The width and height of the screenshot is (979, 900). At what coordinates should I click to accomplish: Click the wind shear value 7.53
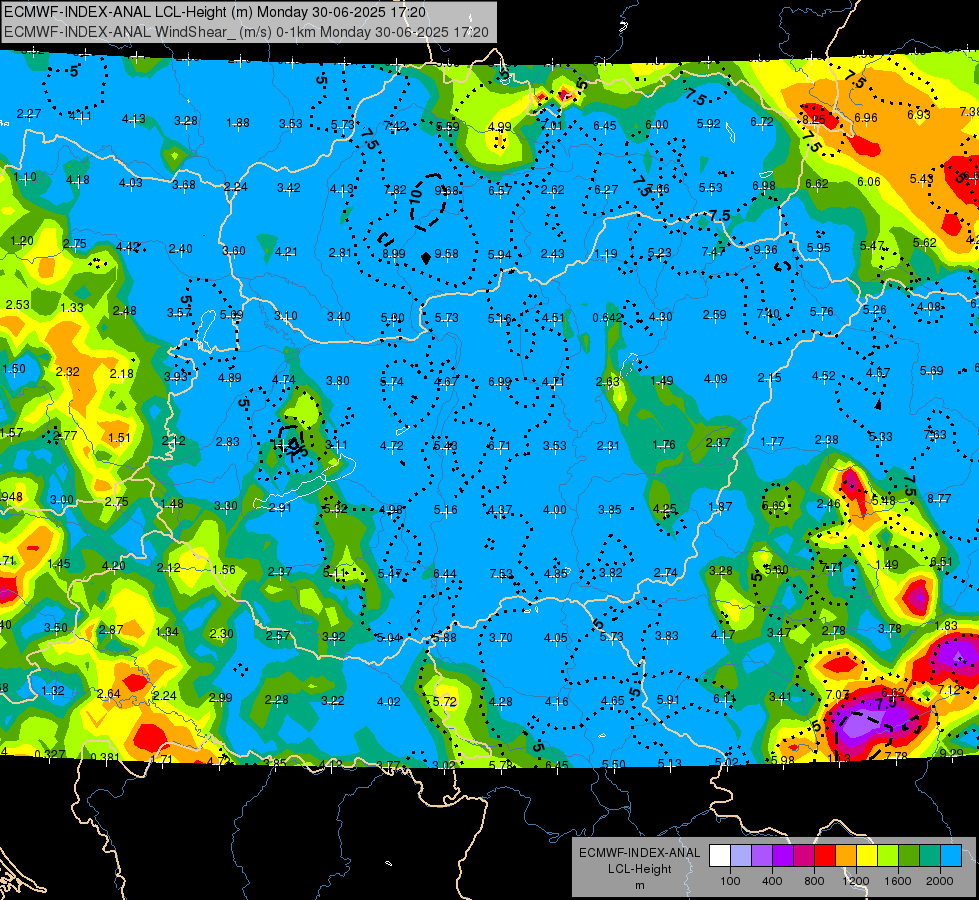pos(501,573)
